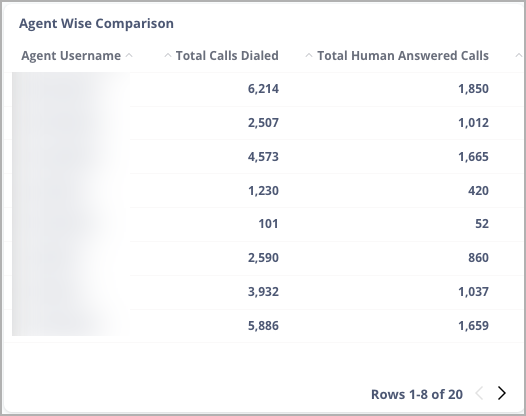Select the 860 answered calls value
The width and height of the screenshot is (526, 416).
[478, 258]
